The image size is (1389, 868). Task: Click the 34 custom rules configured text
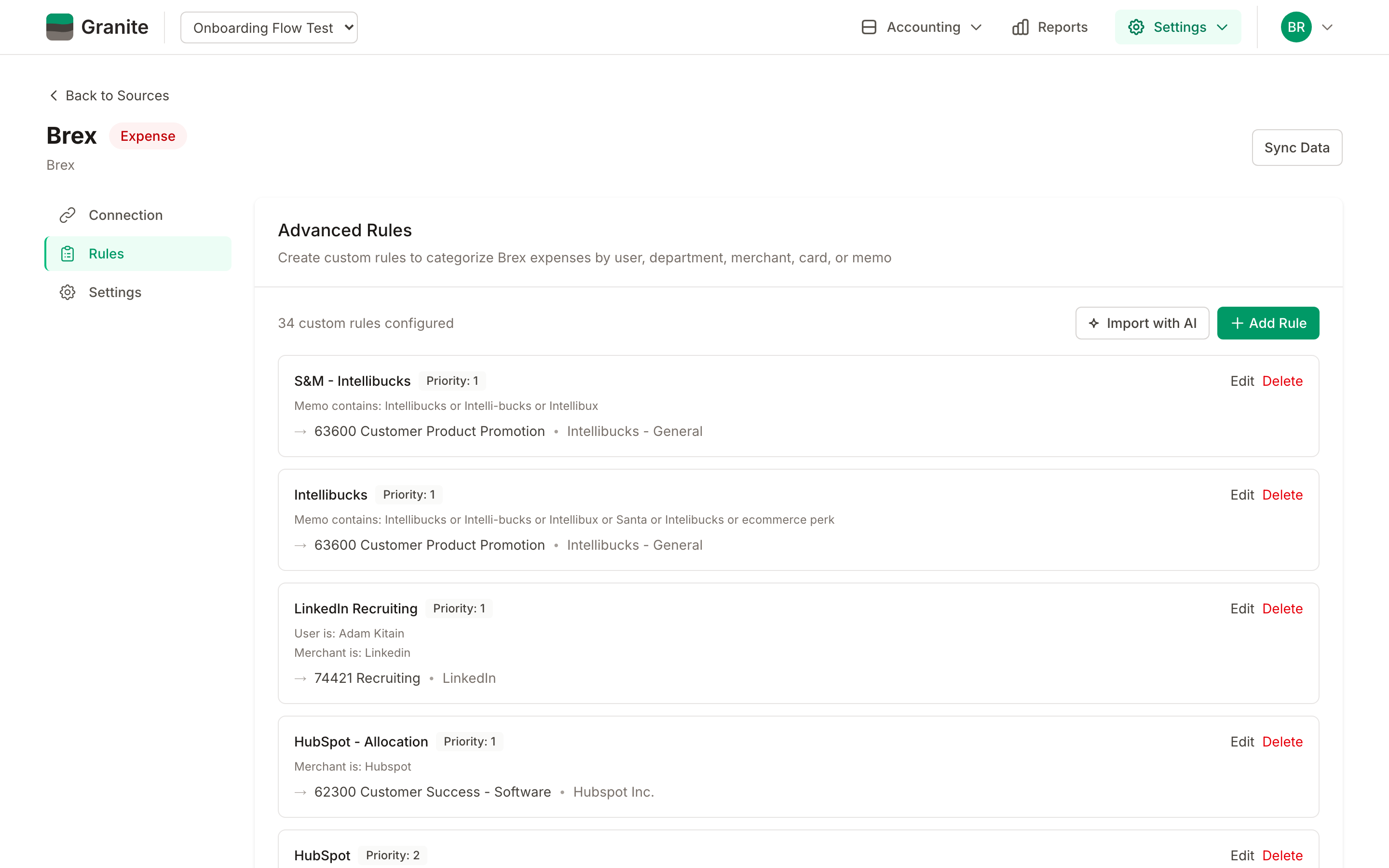[x=366, y=323]
